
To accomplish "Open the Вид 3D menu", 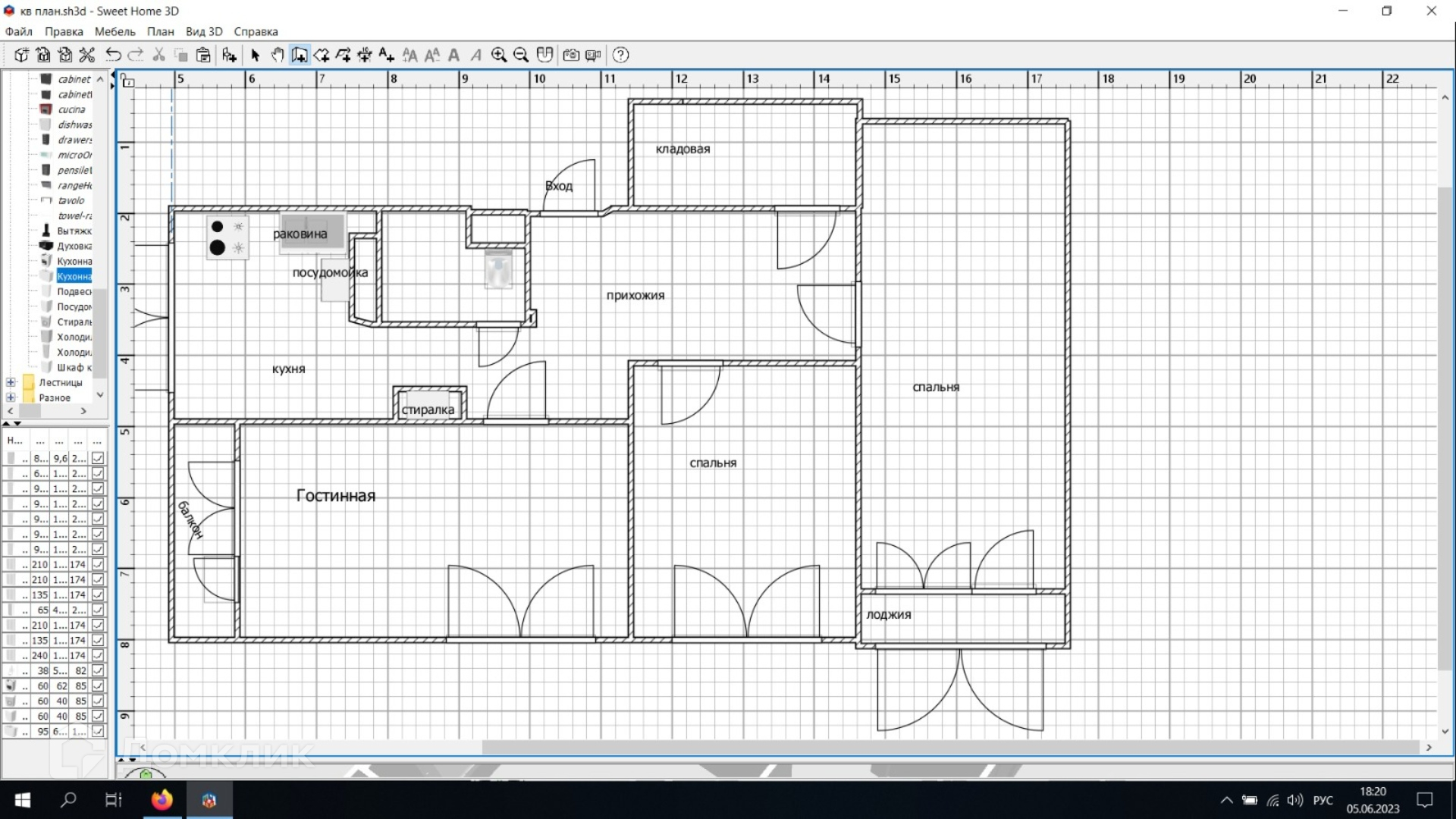I will point(204,31).
